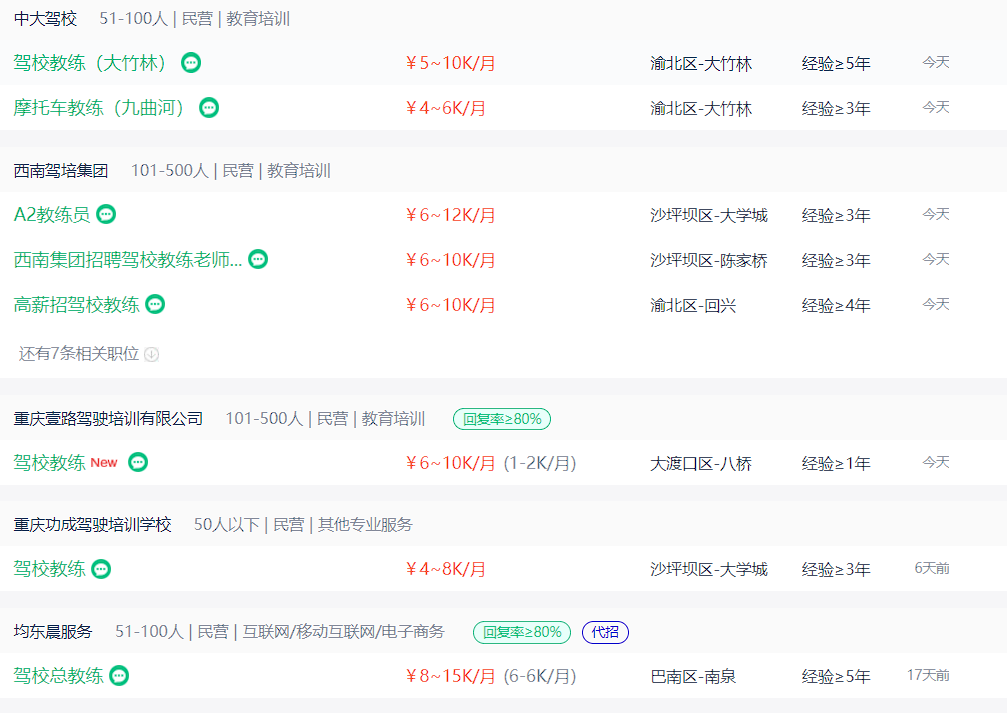Start chat for 重庆功成驾驶培训学校 驾校教练 job

pos(101,568)
